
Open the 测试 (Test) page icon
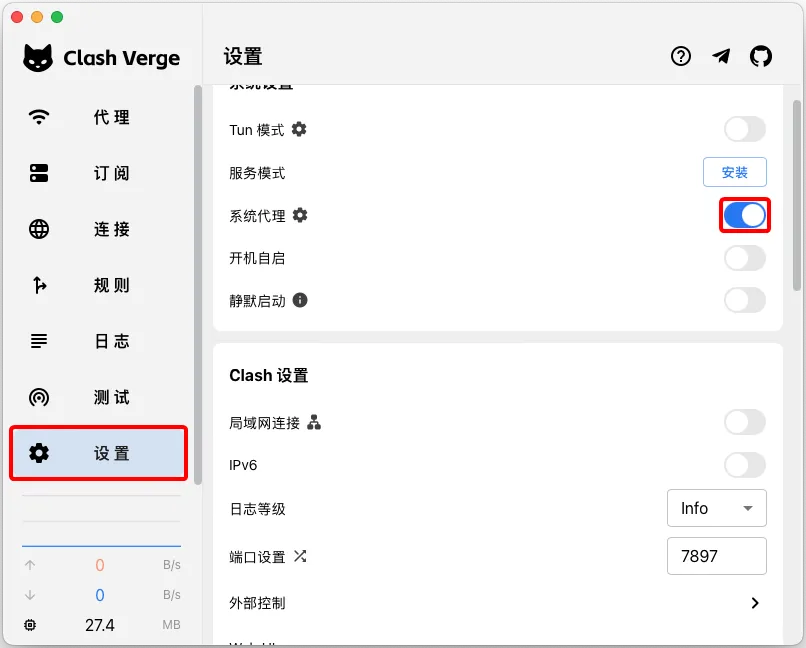(38, 397)
